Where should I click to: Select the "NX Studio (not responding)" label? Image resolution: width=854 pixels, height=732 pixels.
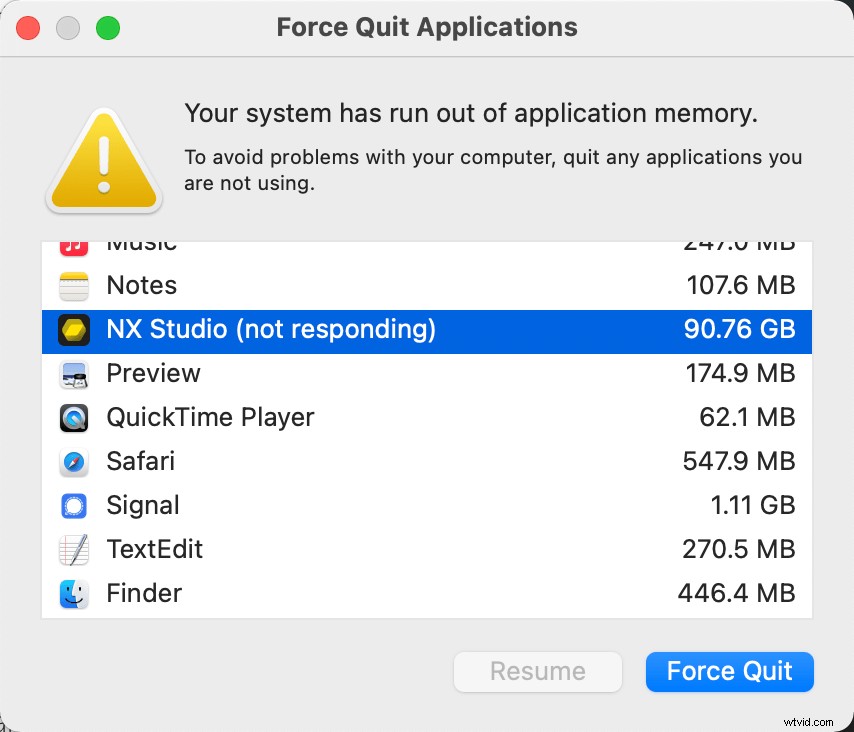pos(271,329)
